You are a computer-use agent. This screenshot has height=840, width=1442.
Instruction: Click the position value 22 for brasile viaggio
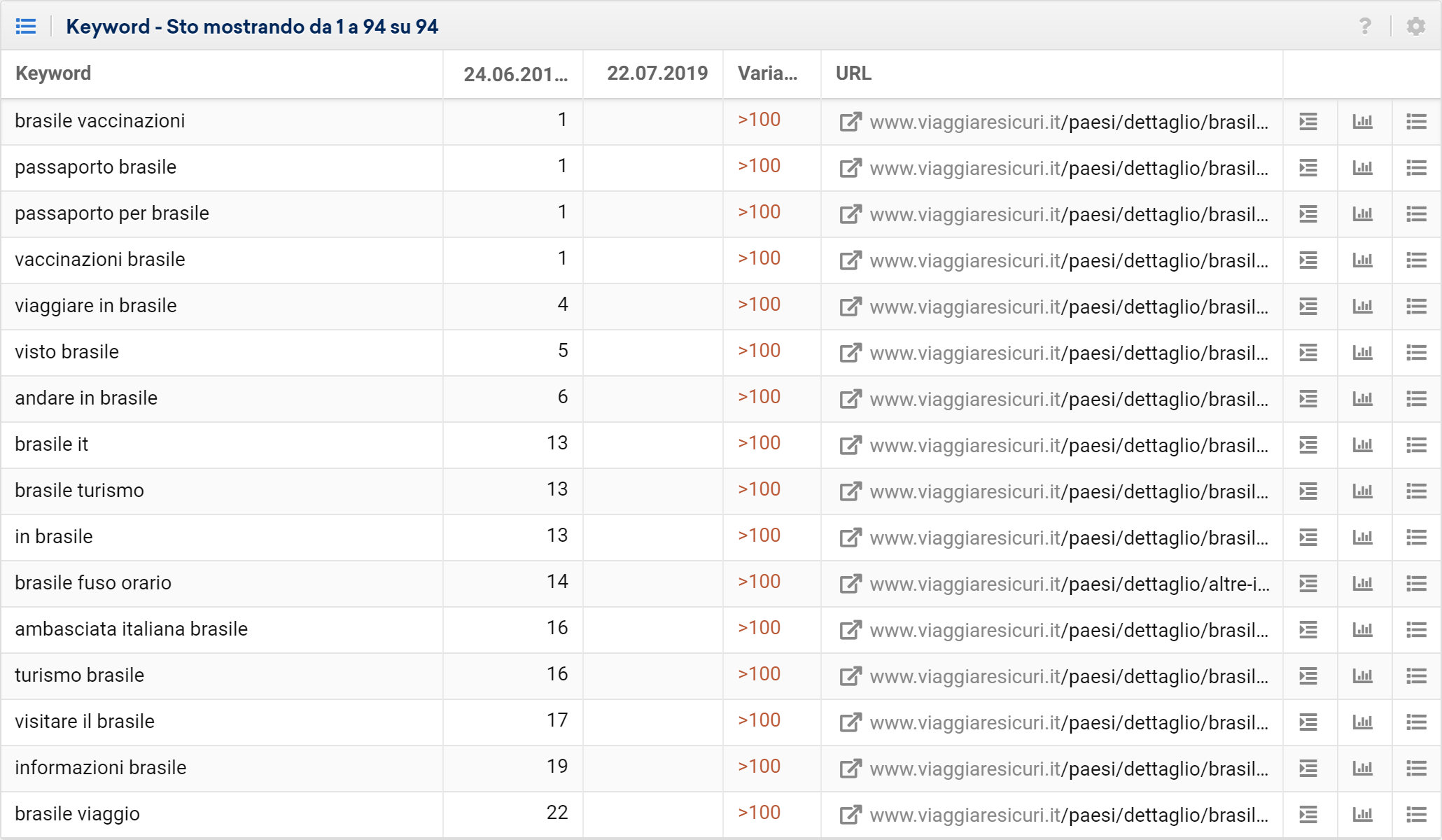[557, 813]
